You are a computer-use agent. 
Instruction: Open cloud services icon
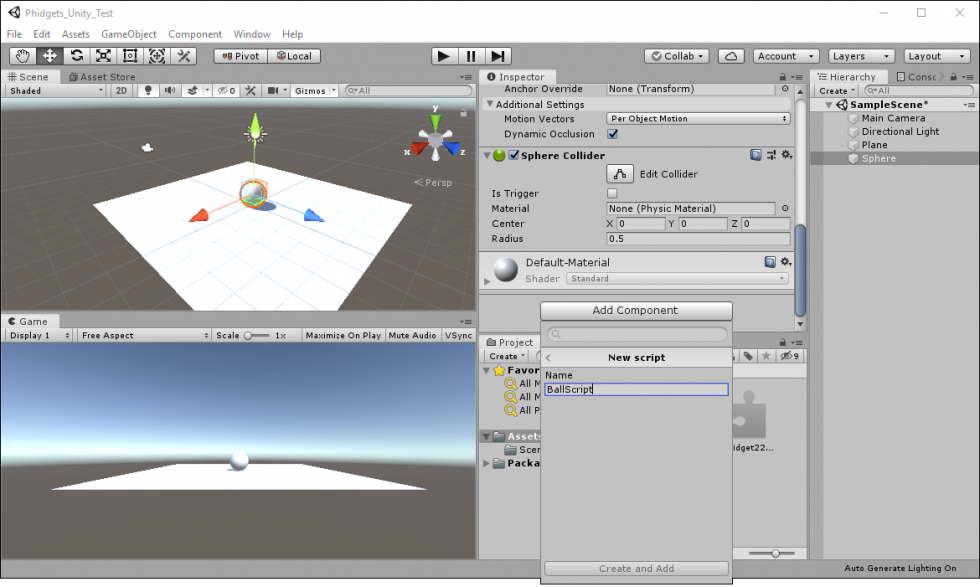click(x=731, y=56)
